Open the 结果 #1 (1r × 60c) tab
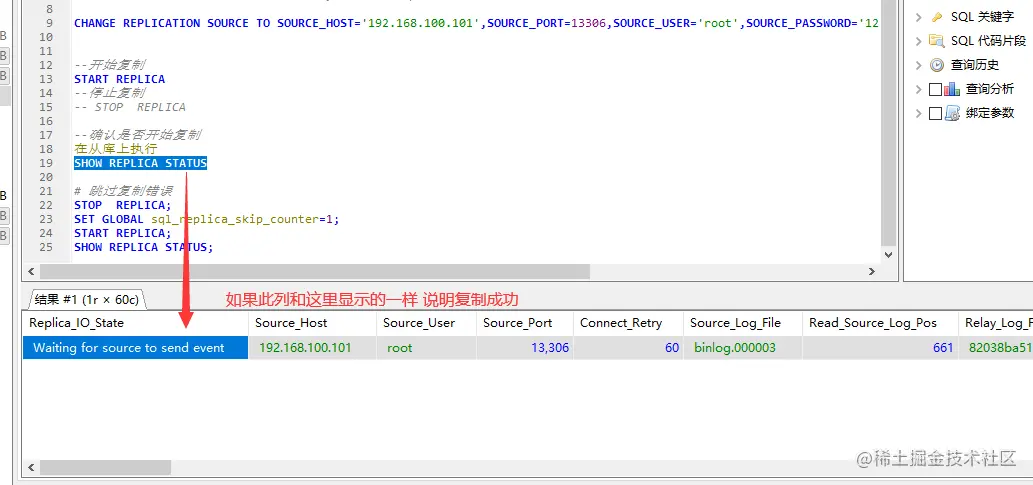The width and height of the screenshot is (1033, 485). coord(86,300)
